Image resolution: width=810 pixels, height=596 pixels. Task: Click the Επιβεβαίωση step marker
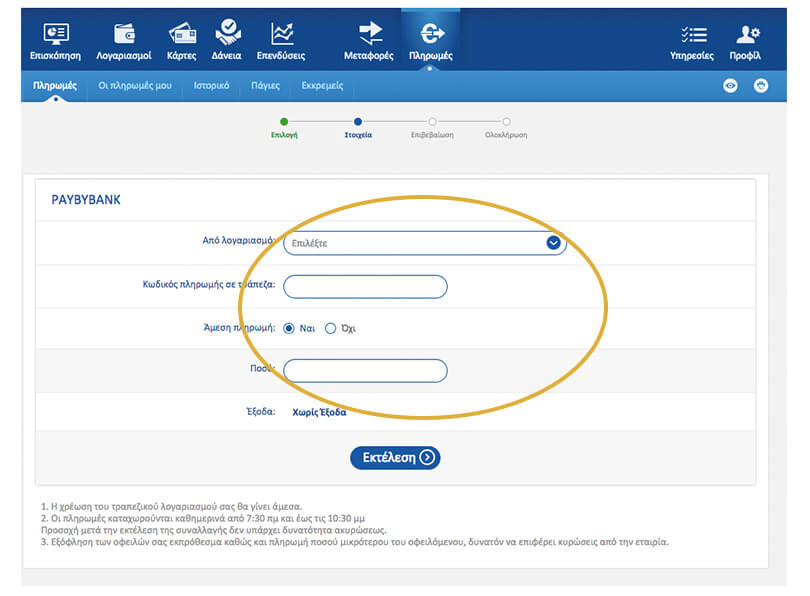click(x=432, y=122)
